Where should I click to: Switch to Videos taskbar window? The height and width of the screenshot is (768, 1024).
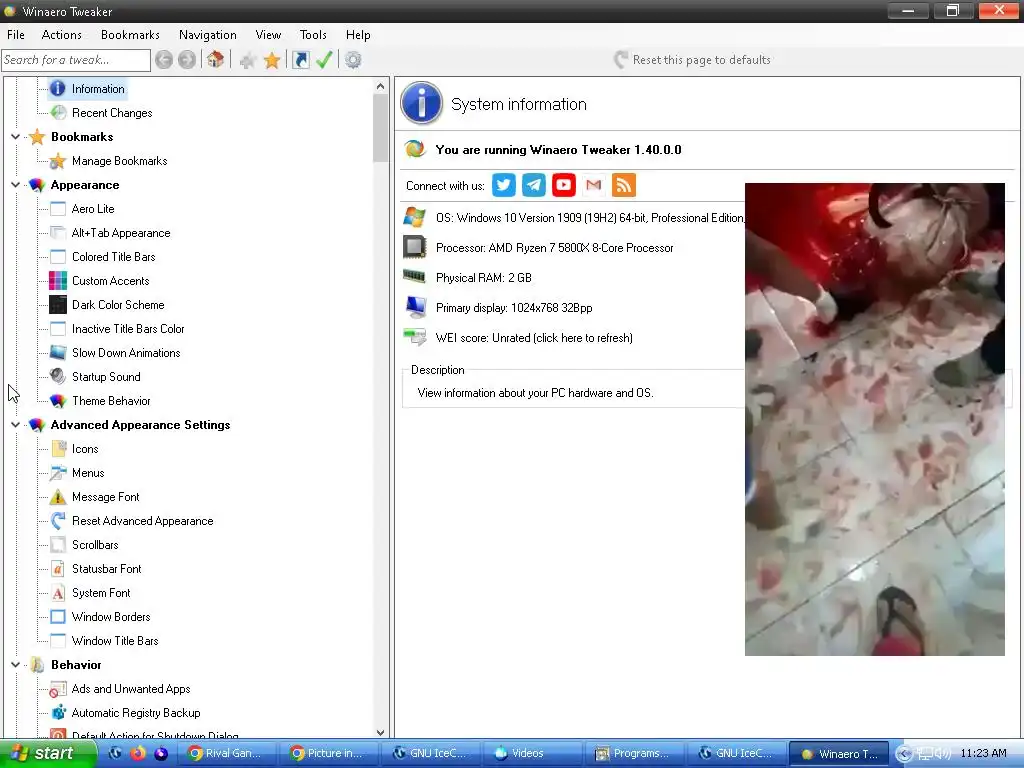click(532, 754)
